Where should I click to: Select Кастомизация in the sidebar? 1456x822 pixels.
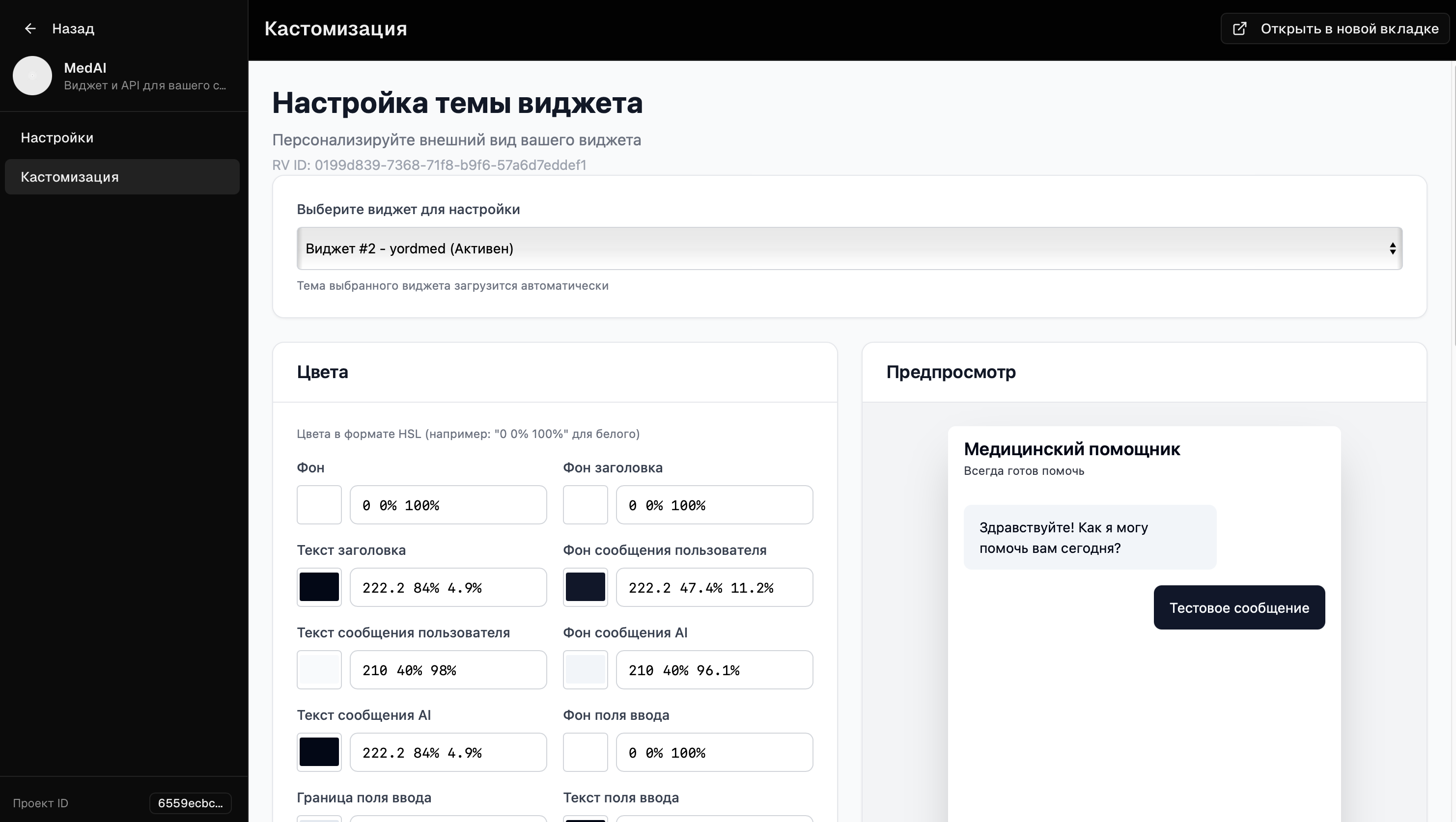70,177
